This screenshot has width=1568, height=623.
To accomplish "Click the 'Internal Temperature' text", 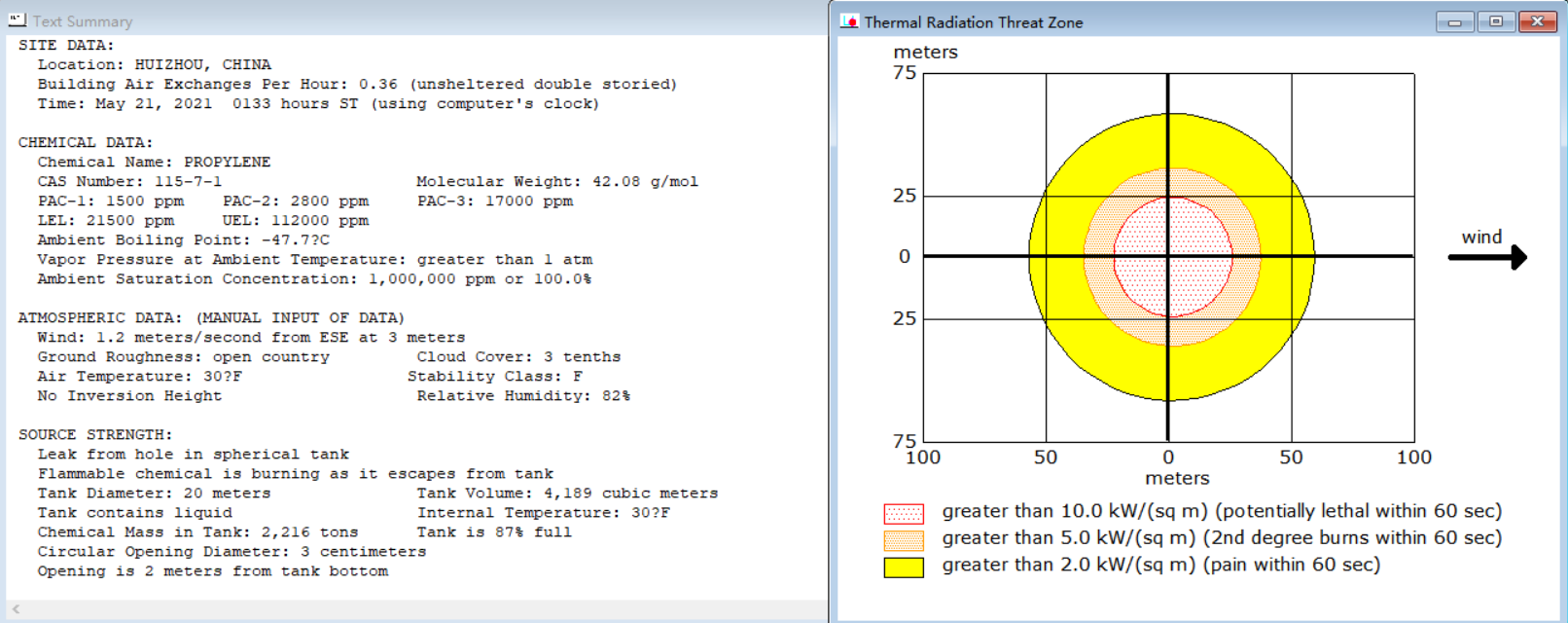I will [543, 513].
